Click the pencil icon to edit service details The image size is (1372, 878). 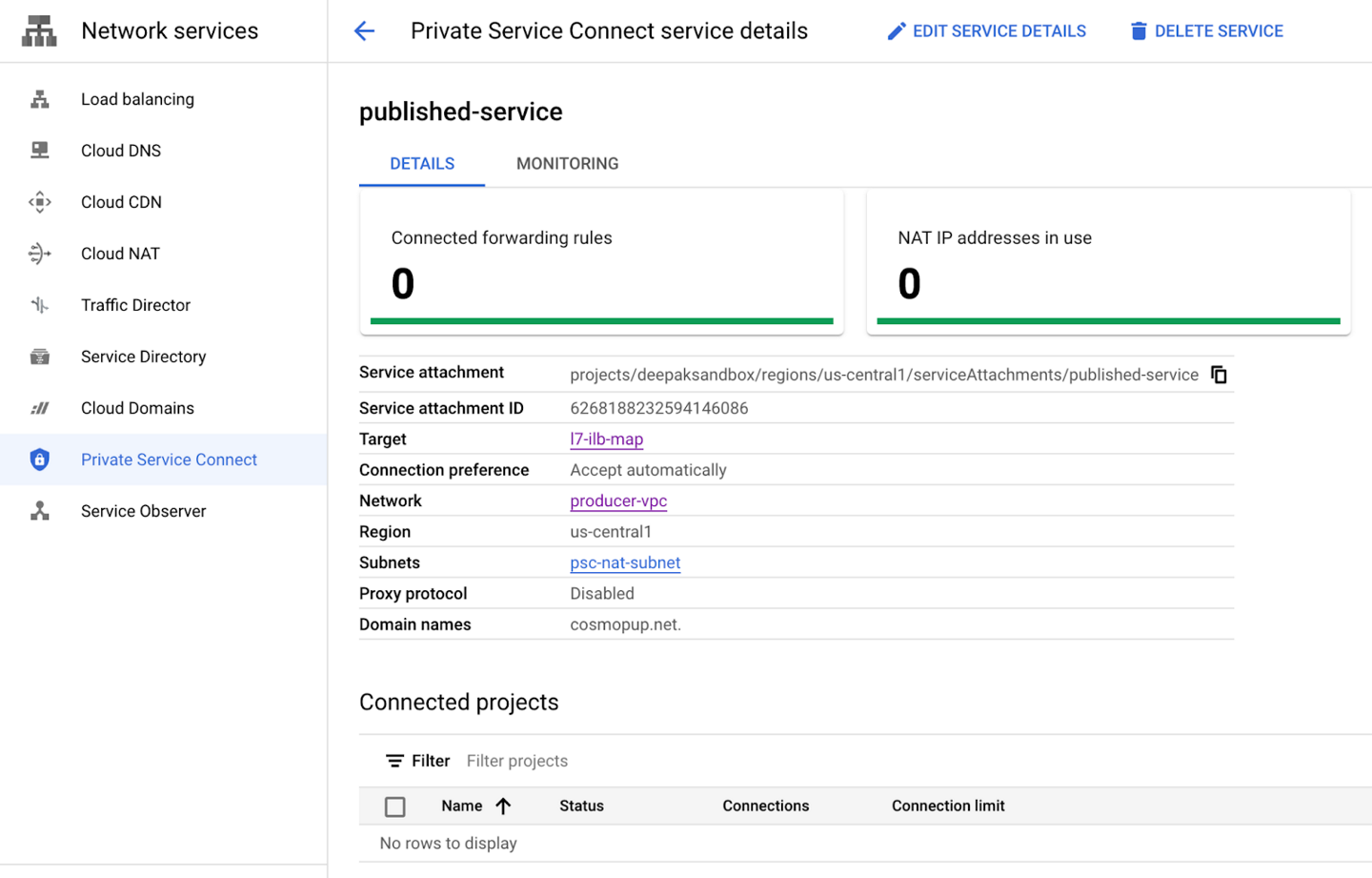[896, 30]
